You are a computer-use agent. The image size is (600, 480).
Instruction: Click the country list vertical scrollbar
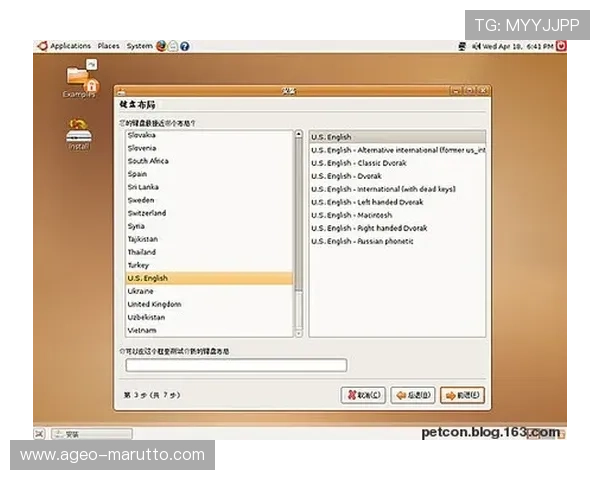298,230
